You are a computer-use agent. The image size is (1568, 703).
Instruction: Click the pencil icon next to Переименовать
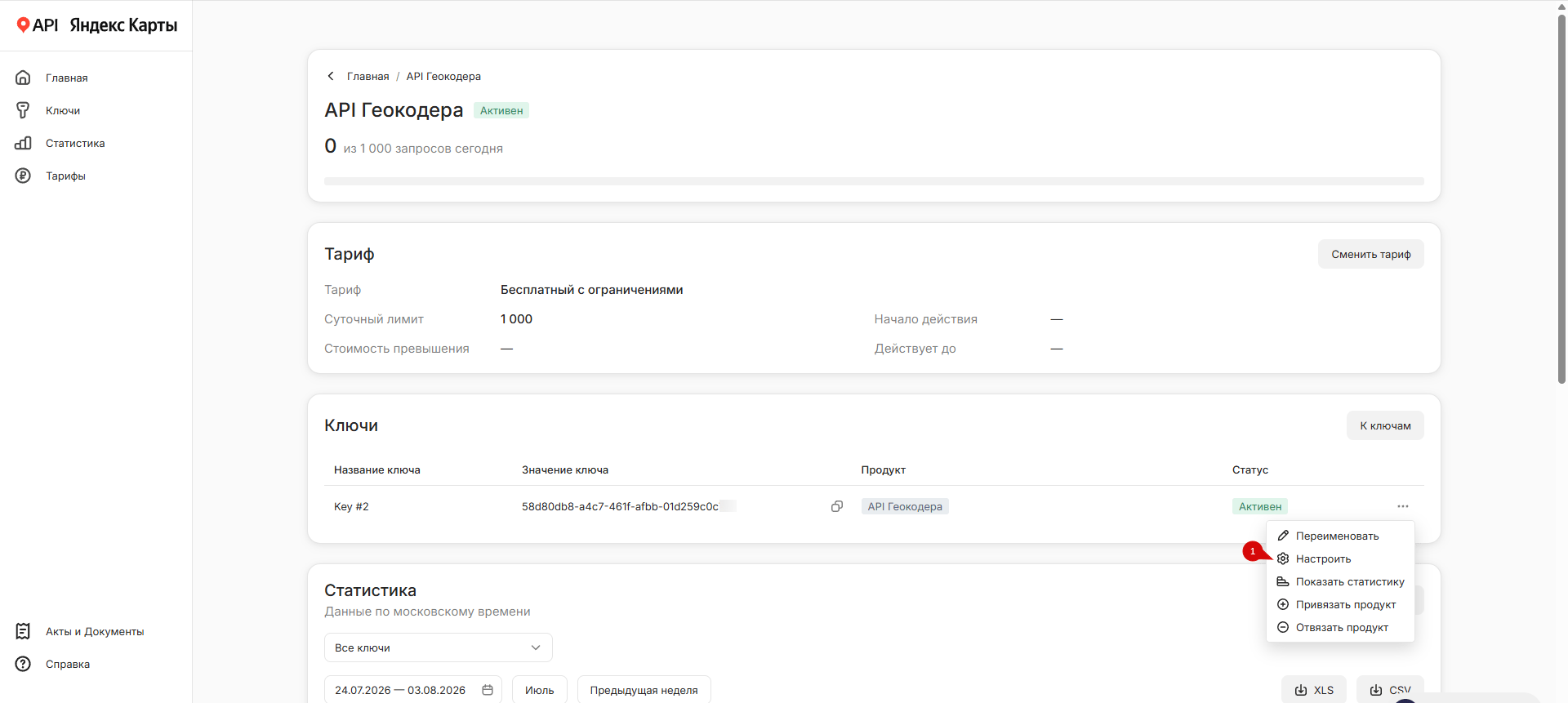[x=1283, y=536]
